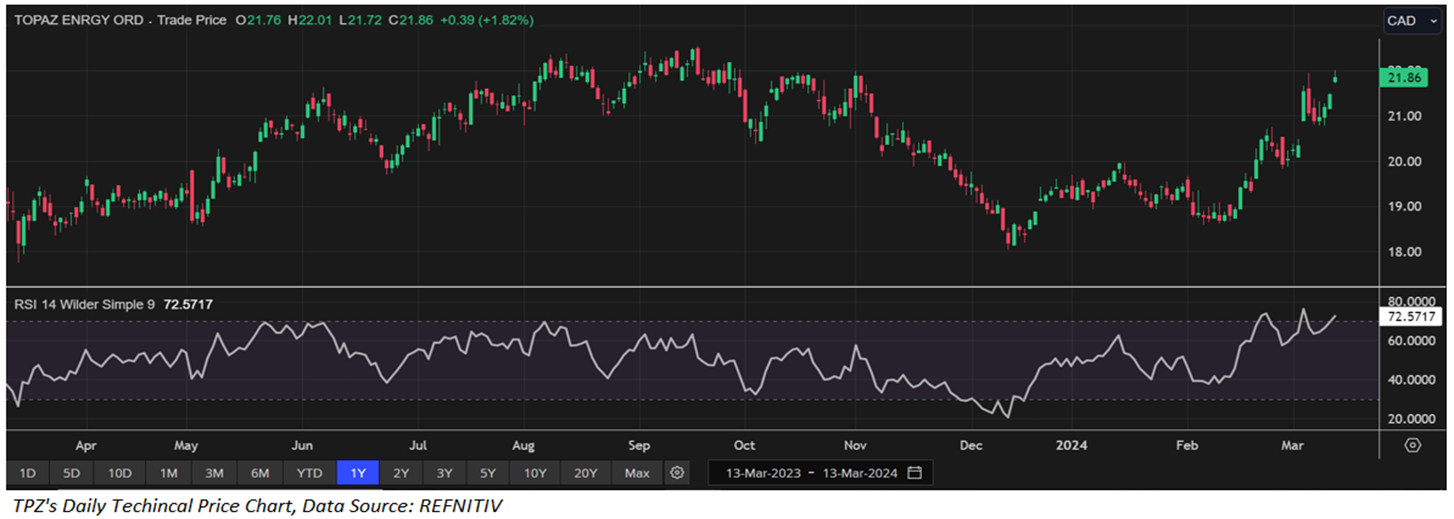Switch the chart to the 5D range
Image resolution: width=1454 pixels, height=519 pixels.
tap(73, 472)
